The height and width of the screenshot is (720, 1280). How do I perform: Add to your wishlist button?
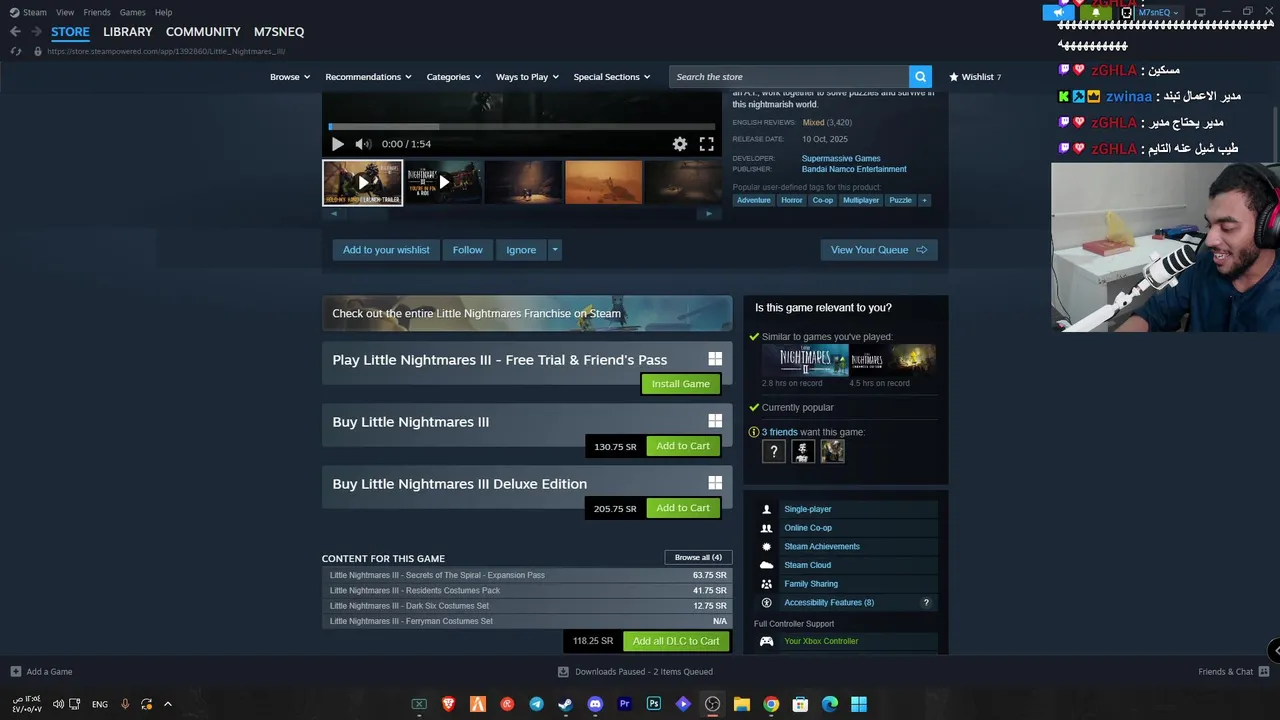[x=386, y=250]
